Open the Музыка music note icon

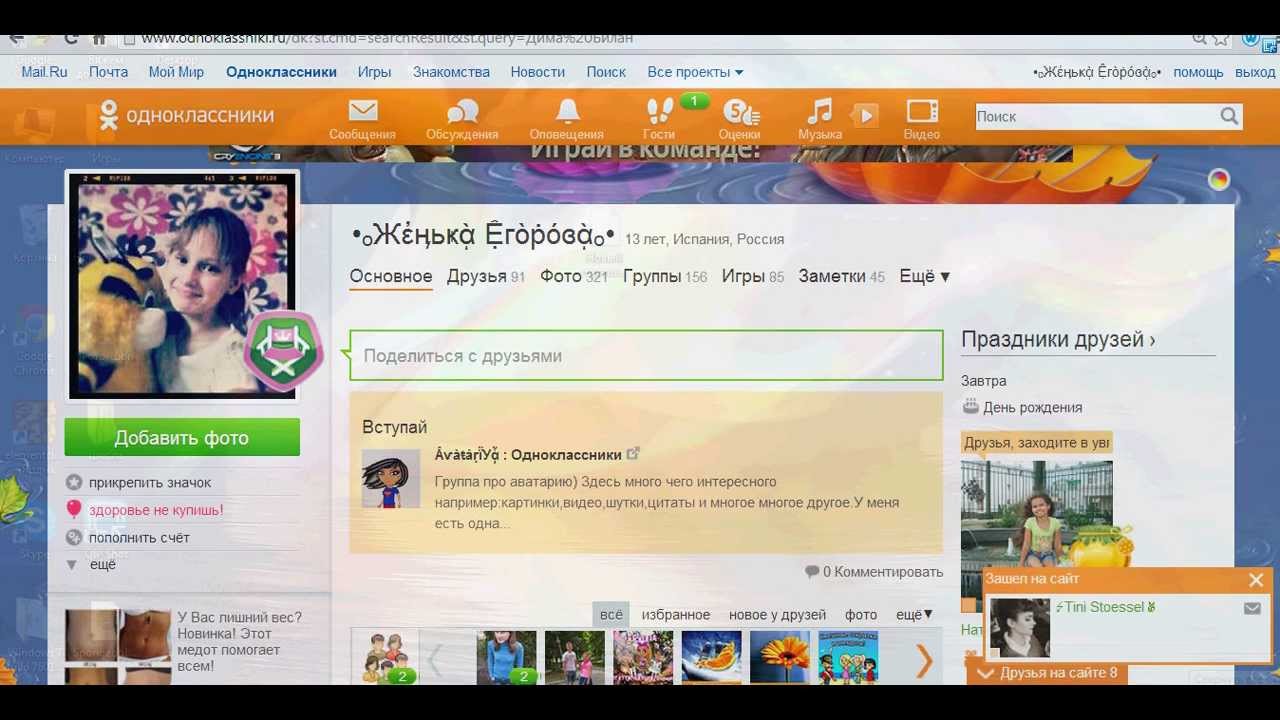pyautogui.click(x=819, y=112)
